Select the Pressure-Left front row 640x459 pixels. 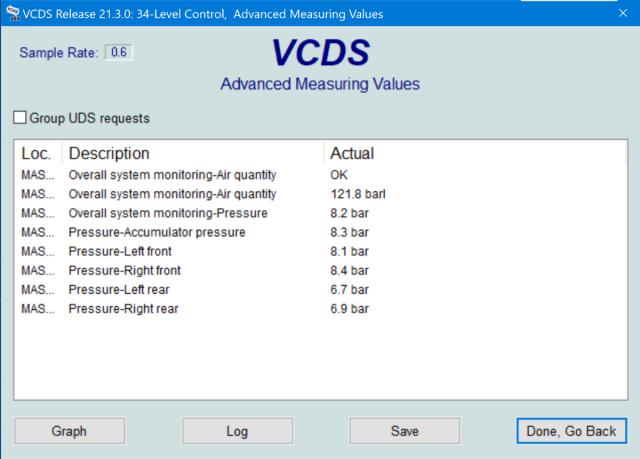coord(320,252)
